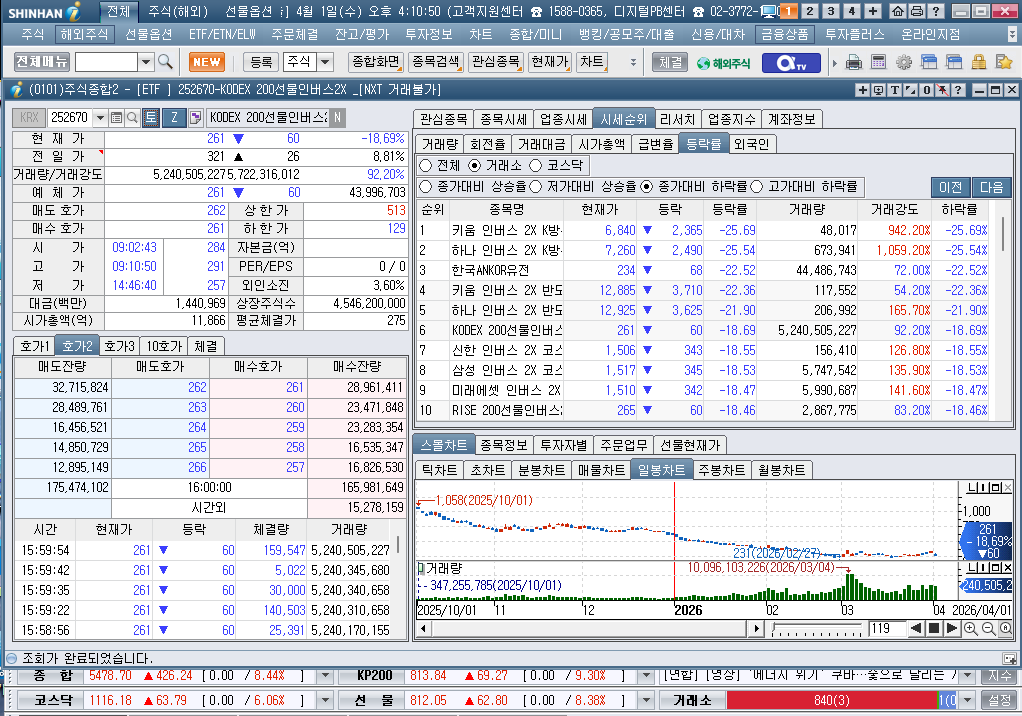Image resolution: width=1022 pixels, height=716 pixels.
Task: Click the status bar screen-add icon
Action: click(x=1010, y=659)
